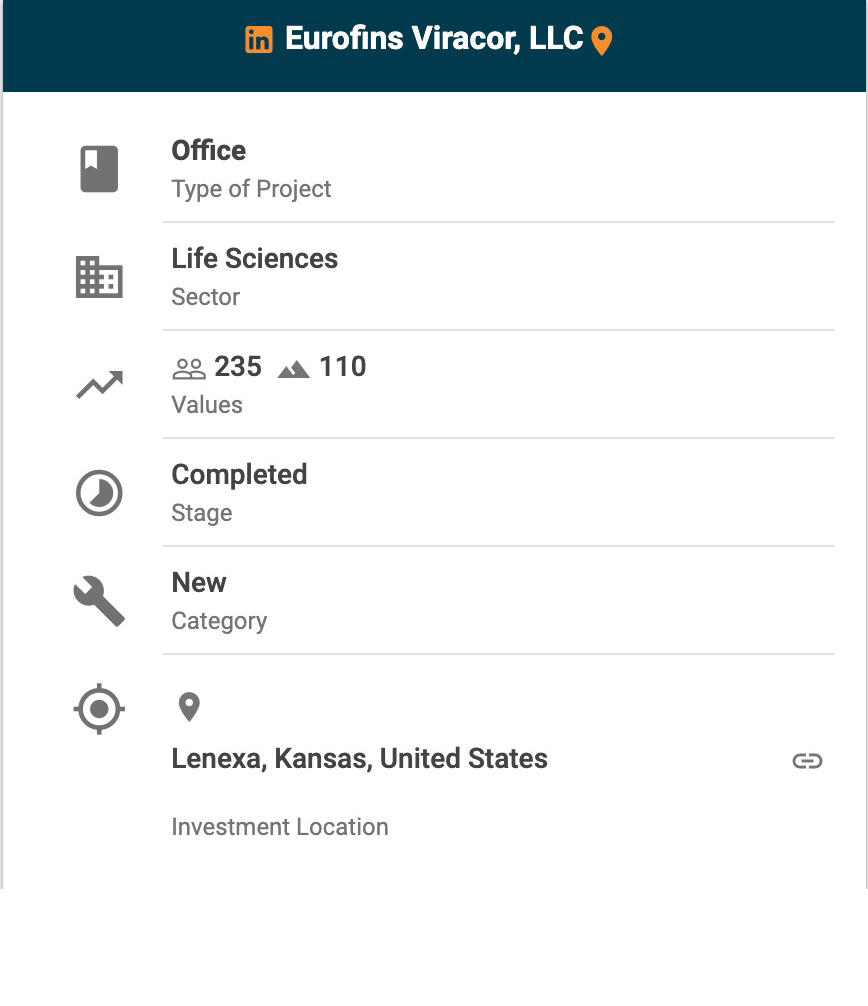Click the wrench icon beside Category
Viewport: 868px width, 1006px height.
point(99,601)
